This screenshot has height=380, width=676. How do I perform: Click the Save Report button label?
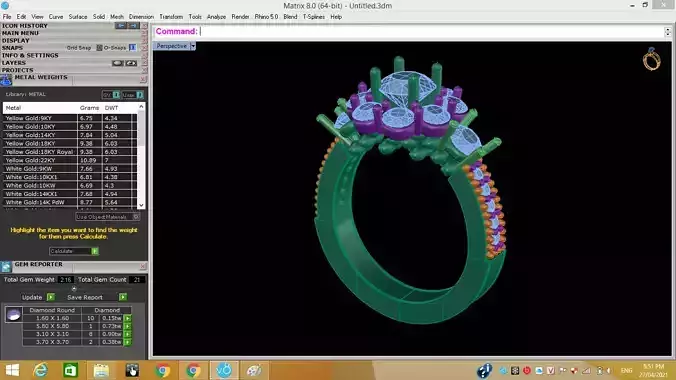[x=85, y=297]
